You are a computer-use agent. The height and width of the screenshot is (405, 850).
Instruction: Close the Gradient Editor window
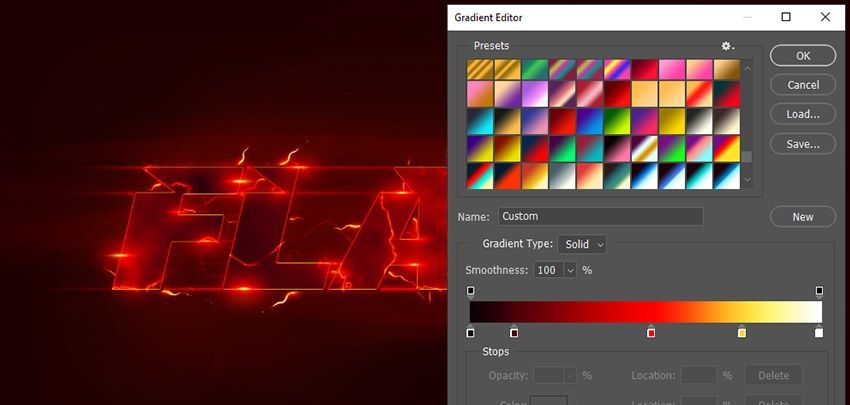tap(825, 17)
